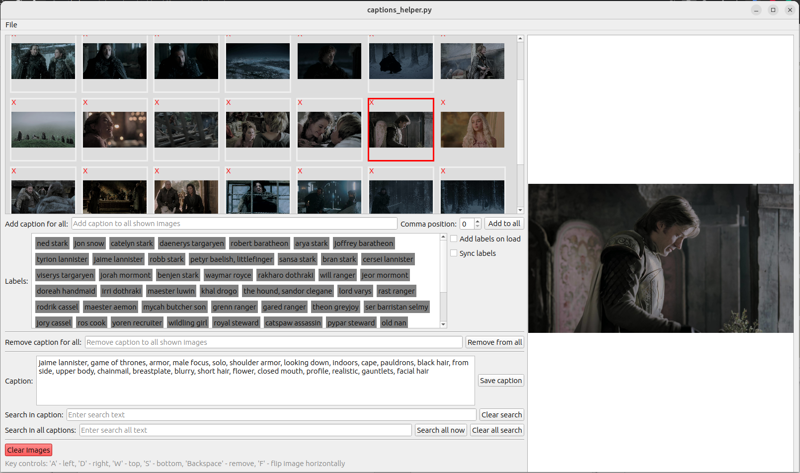Apply the jaime lannister label
The height and width of the screenshot is (473, 800).
pos(118,259)
